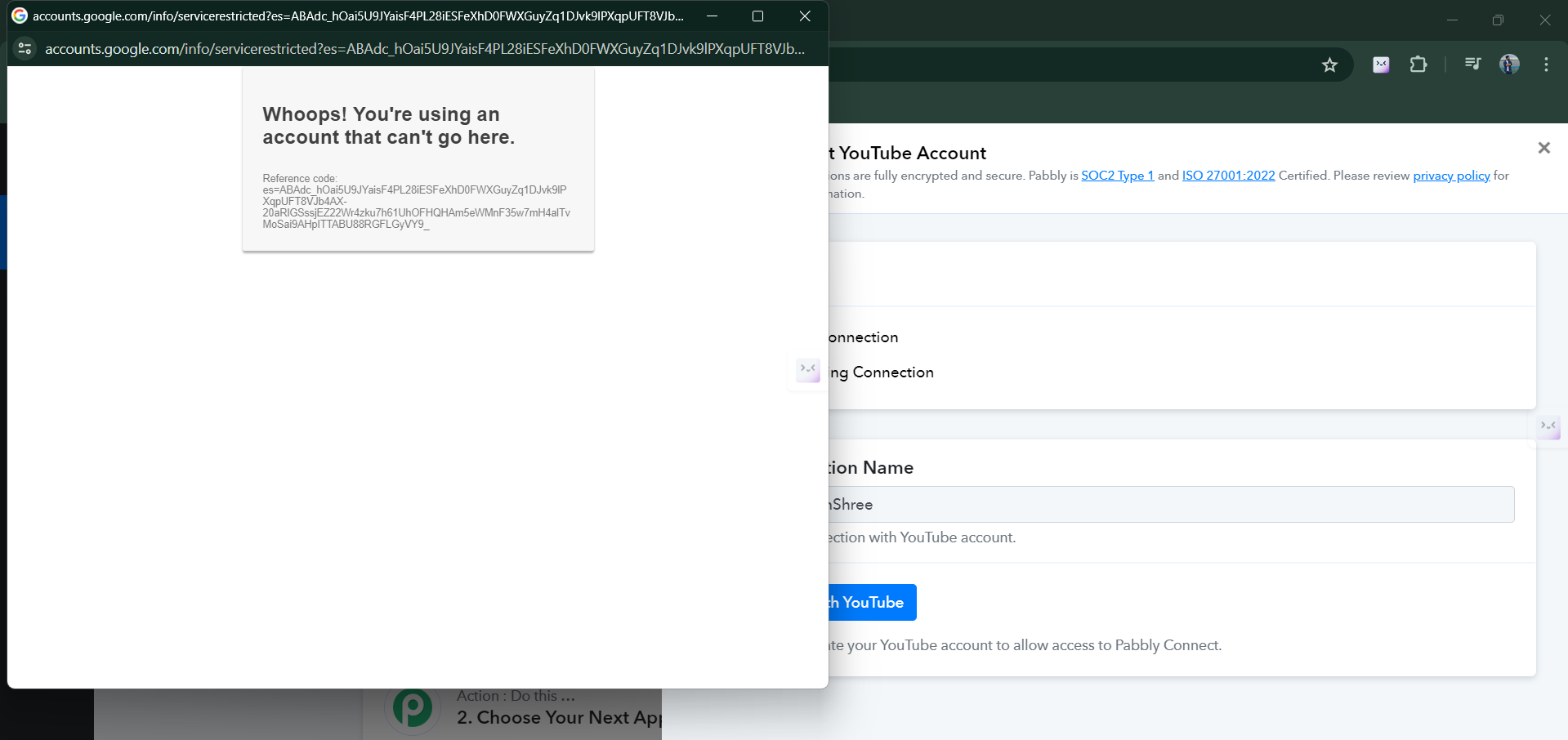The width and height of the screenshot is (1568, 740).
Task: Open the Extensions puzzle-piece menu
Action: 1418,65
